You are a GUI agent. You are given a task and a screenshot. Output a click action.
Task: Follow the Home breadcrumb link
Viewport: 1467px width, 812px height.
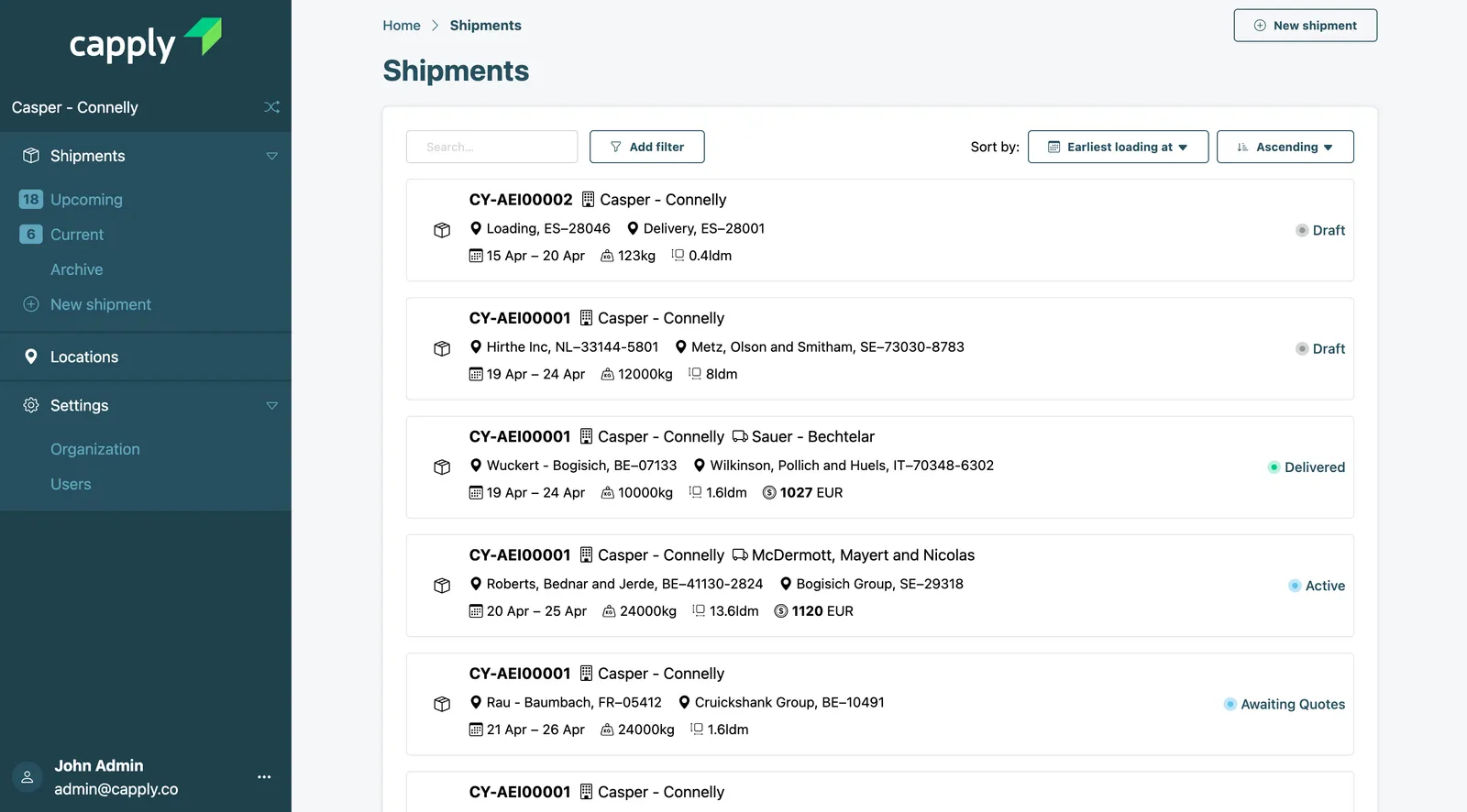point(402,26)
